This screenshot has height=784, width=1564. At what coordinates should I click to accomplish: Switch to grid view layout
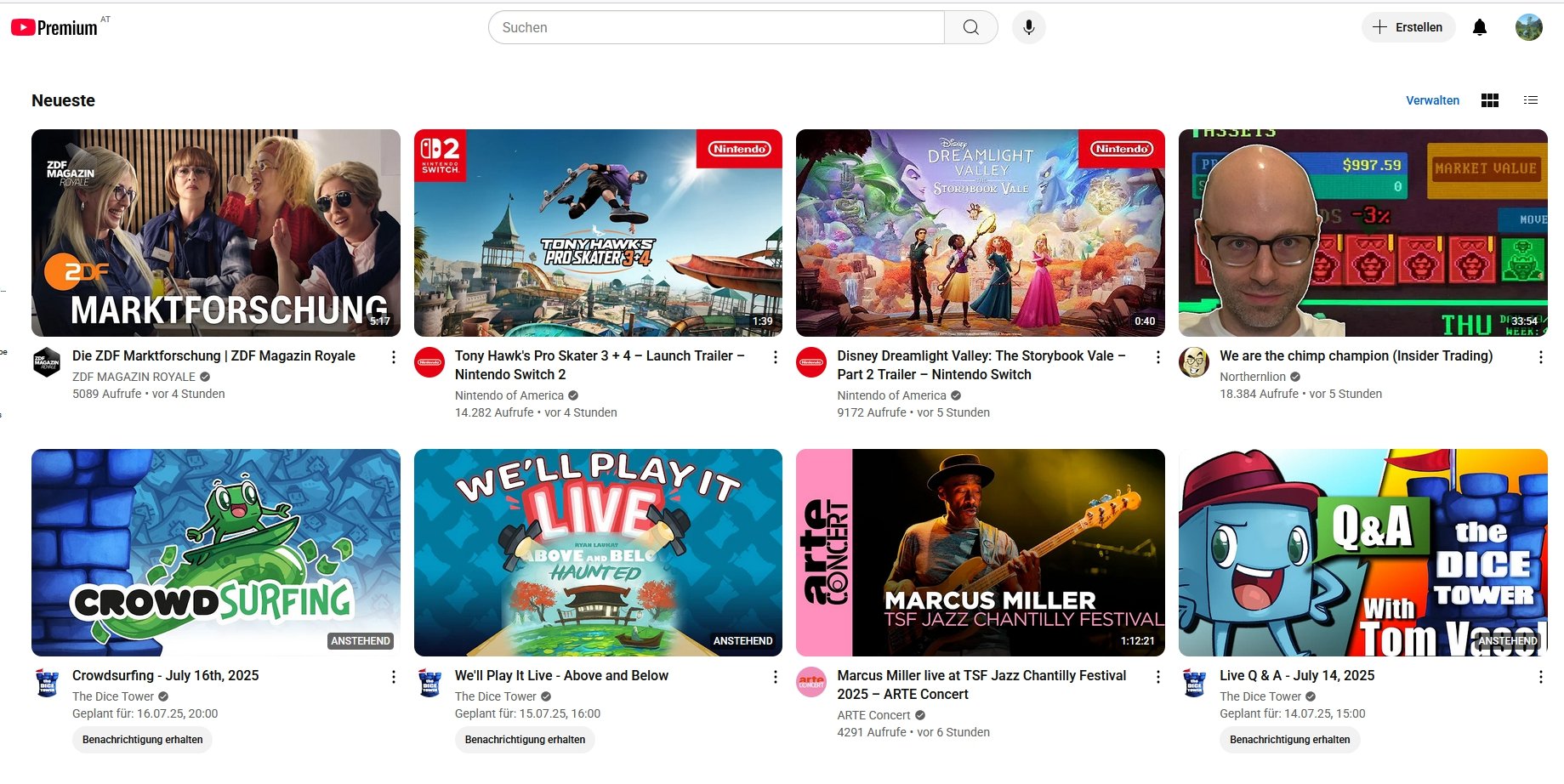coord(1489,100)
